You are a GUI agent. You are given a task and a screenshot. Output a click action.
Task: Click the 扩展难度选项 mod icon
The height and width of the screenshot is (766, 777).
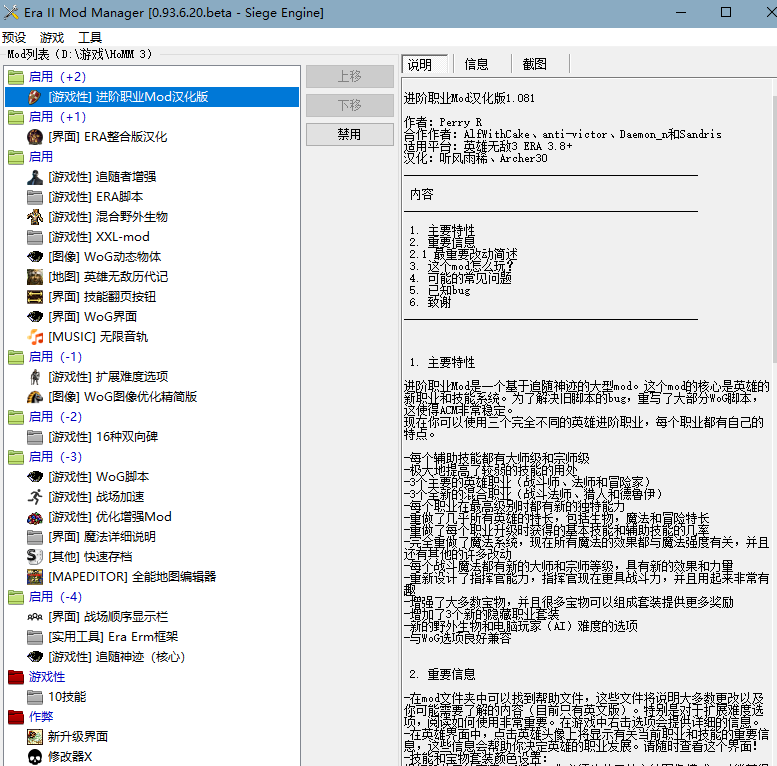(x=35, y=377)
